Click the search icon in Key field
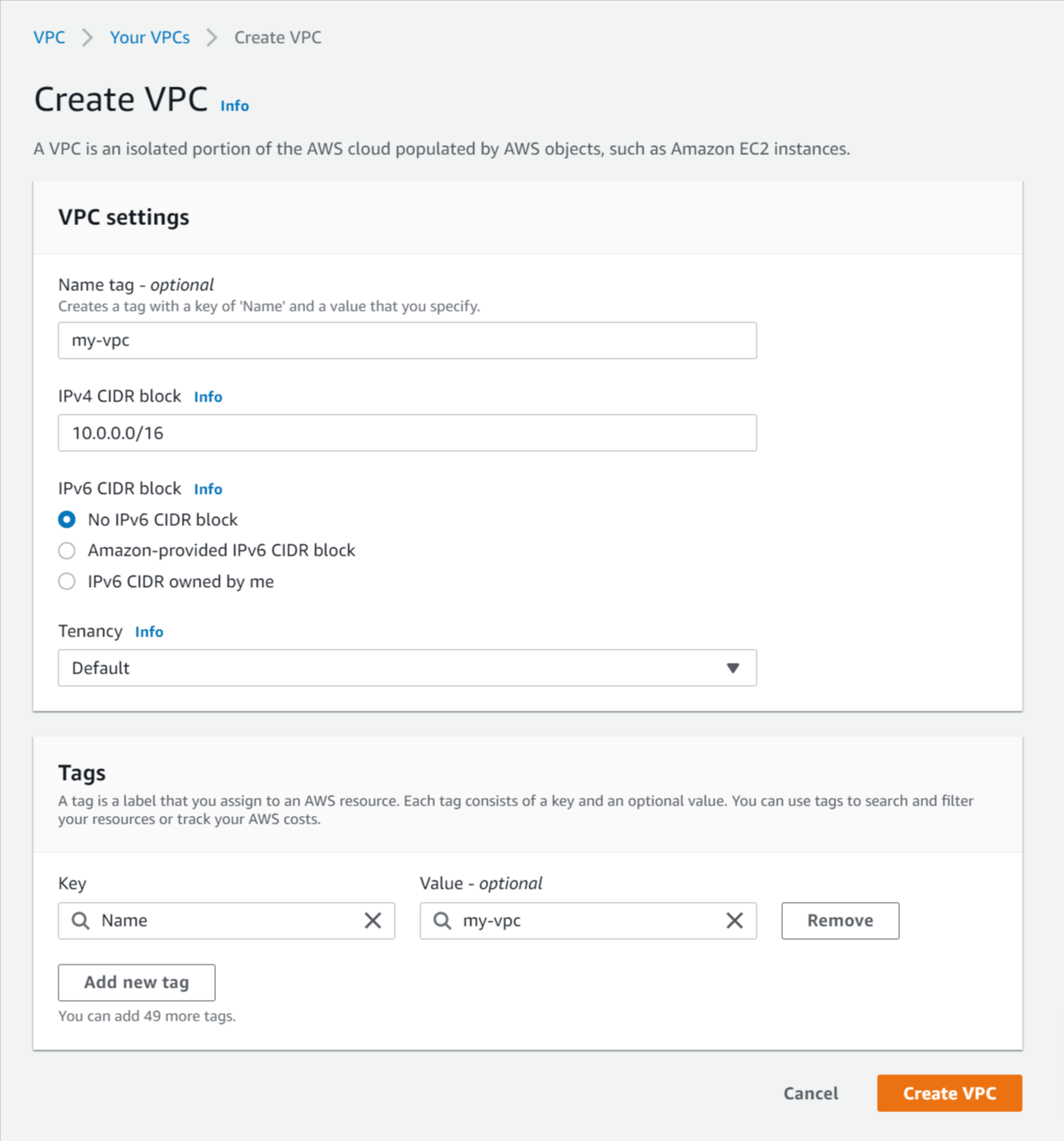 pos(80,920)
